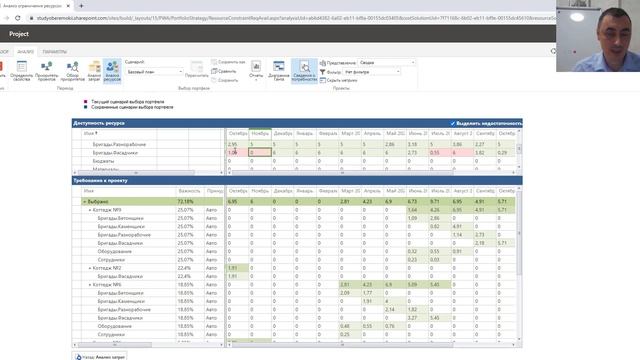Click the 'Назад: Анализ затрат' button
640x360 pixels.
tap(100, 357)
